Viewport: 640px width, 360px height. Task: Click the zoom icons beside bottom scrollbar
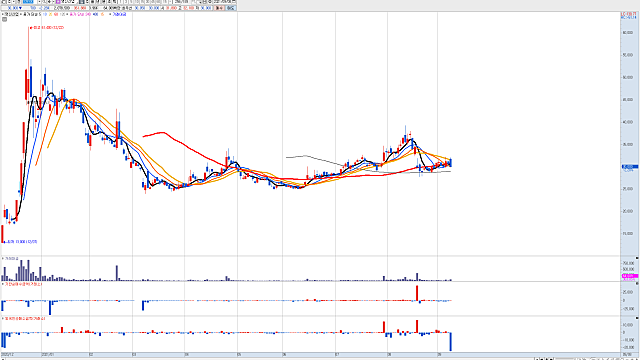544,359
